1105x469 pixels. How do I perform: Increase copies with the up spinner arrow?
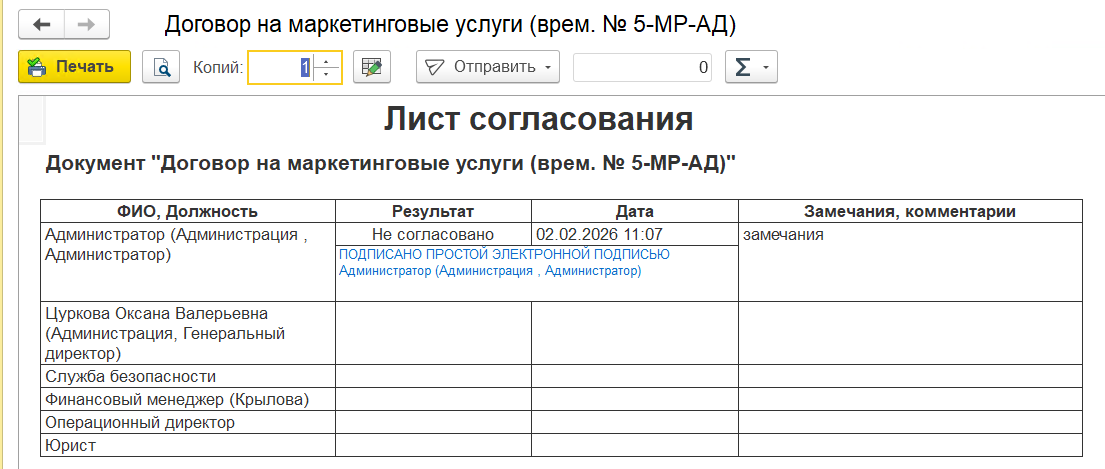pyautogui.click(x=328, y=60)
